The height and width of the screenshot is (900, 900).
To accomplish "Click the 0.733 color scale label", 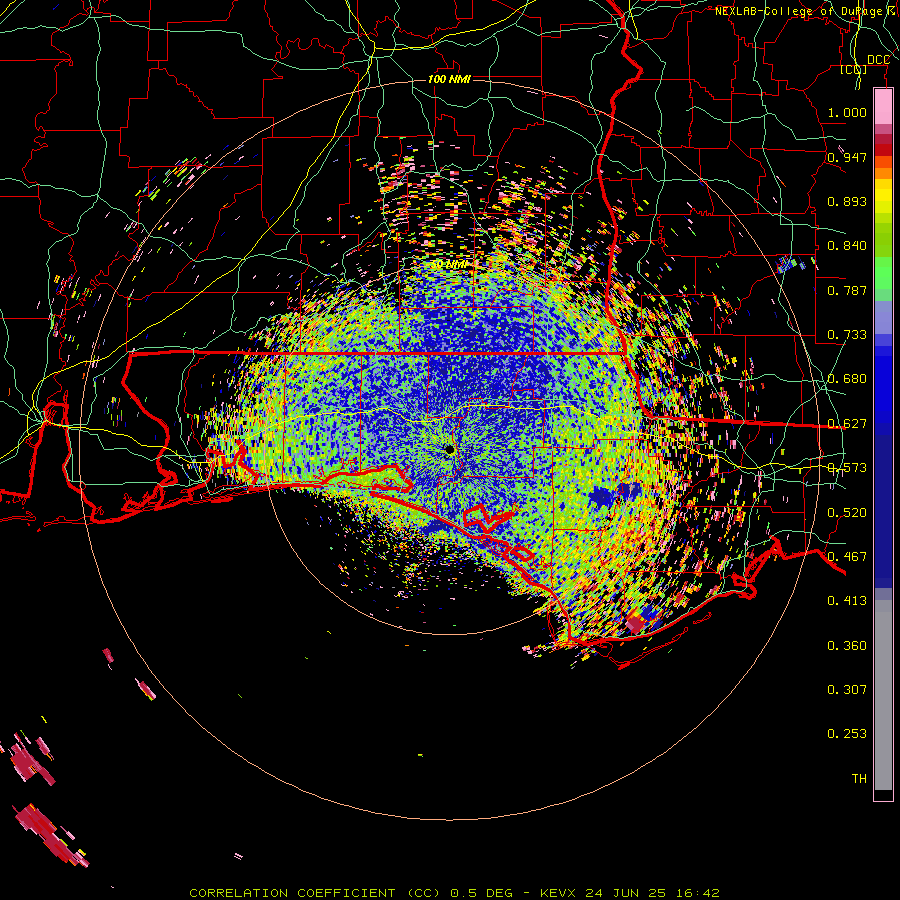I will [847, 335].
